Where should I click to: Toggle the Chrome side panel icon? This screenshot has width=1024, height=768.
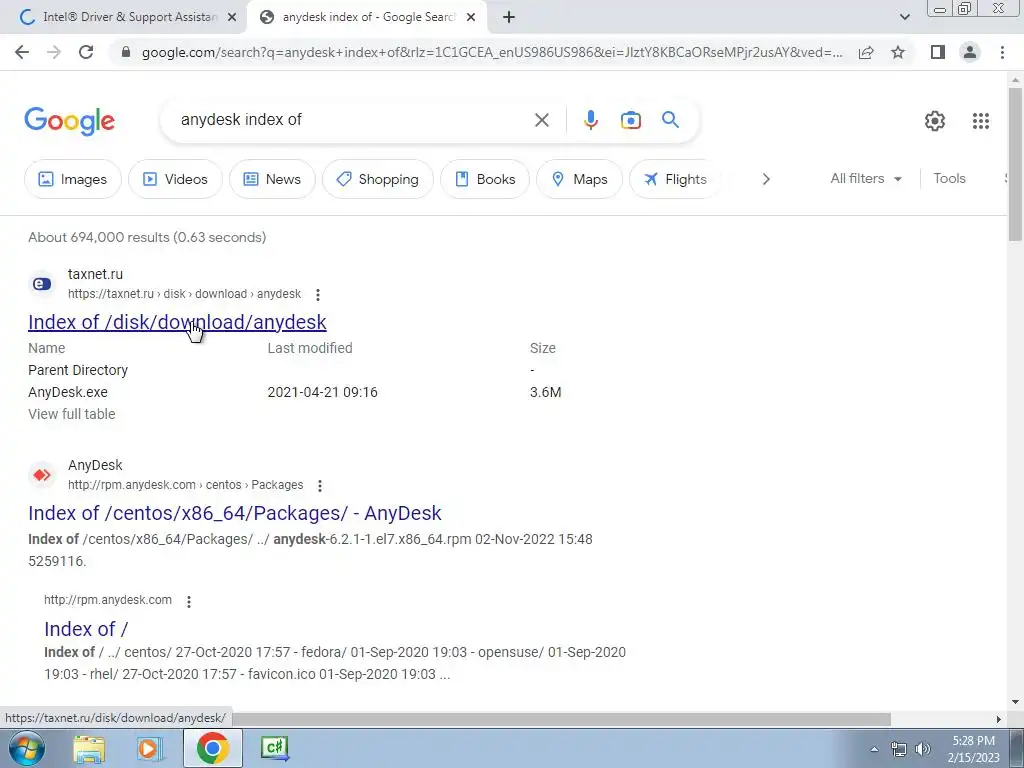point(938,52)
